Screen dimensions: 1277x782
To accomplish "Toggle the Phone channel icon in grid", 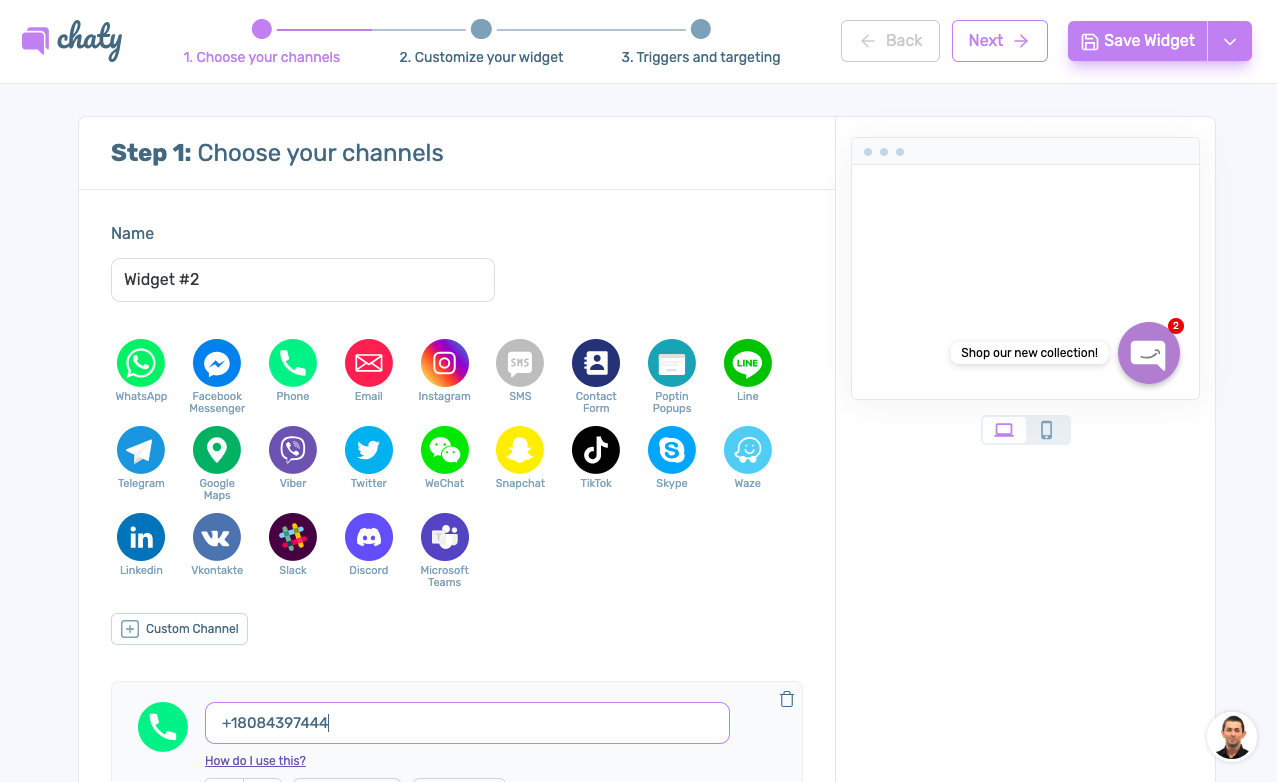I will coord(293,363).
